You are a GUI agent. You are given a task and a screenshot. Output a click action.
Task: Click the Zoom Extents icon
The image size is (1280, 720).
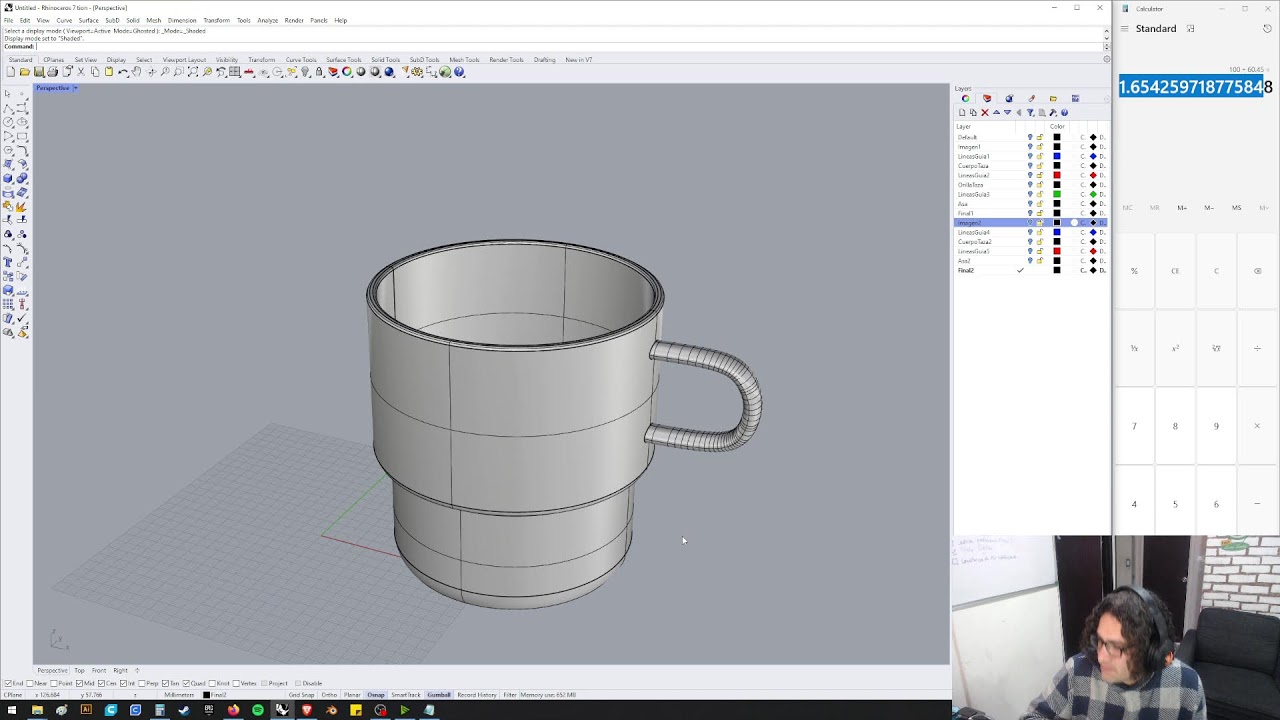coord(193,72)
